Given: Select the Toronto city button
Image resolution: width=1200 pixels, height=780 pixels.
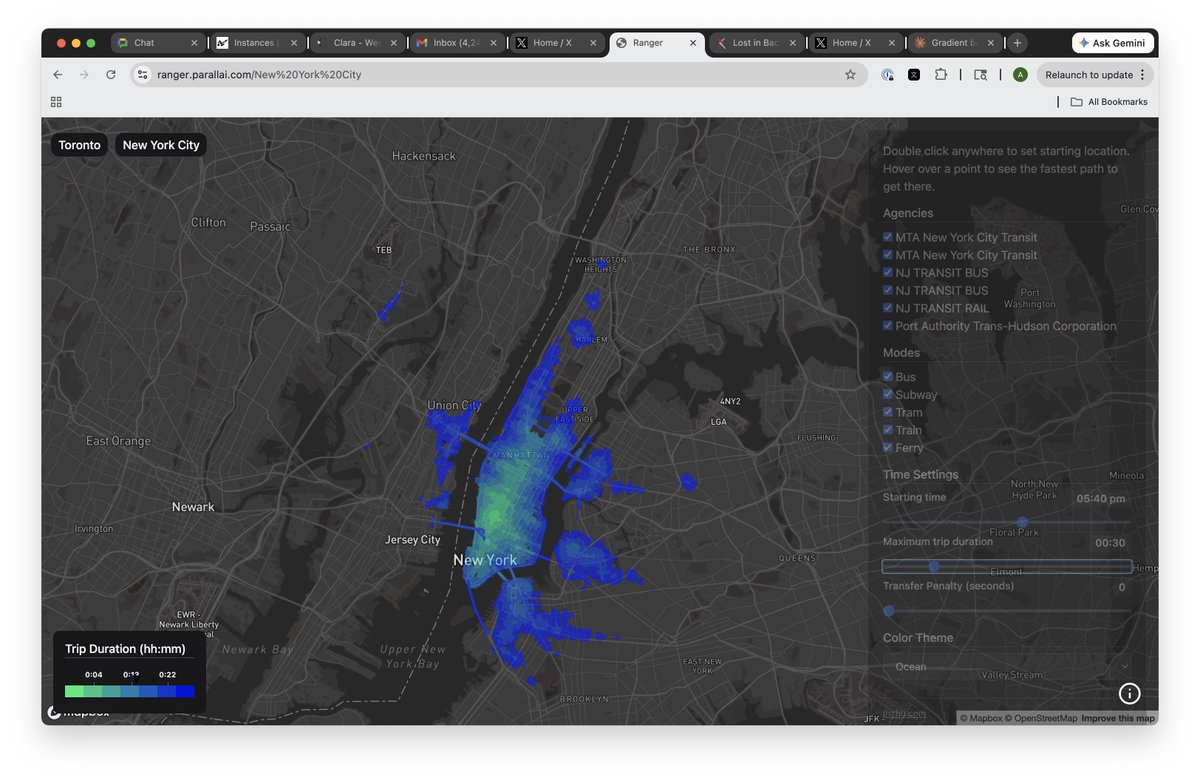Looking at the screenshot, I should 80,145.
